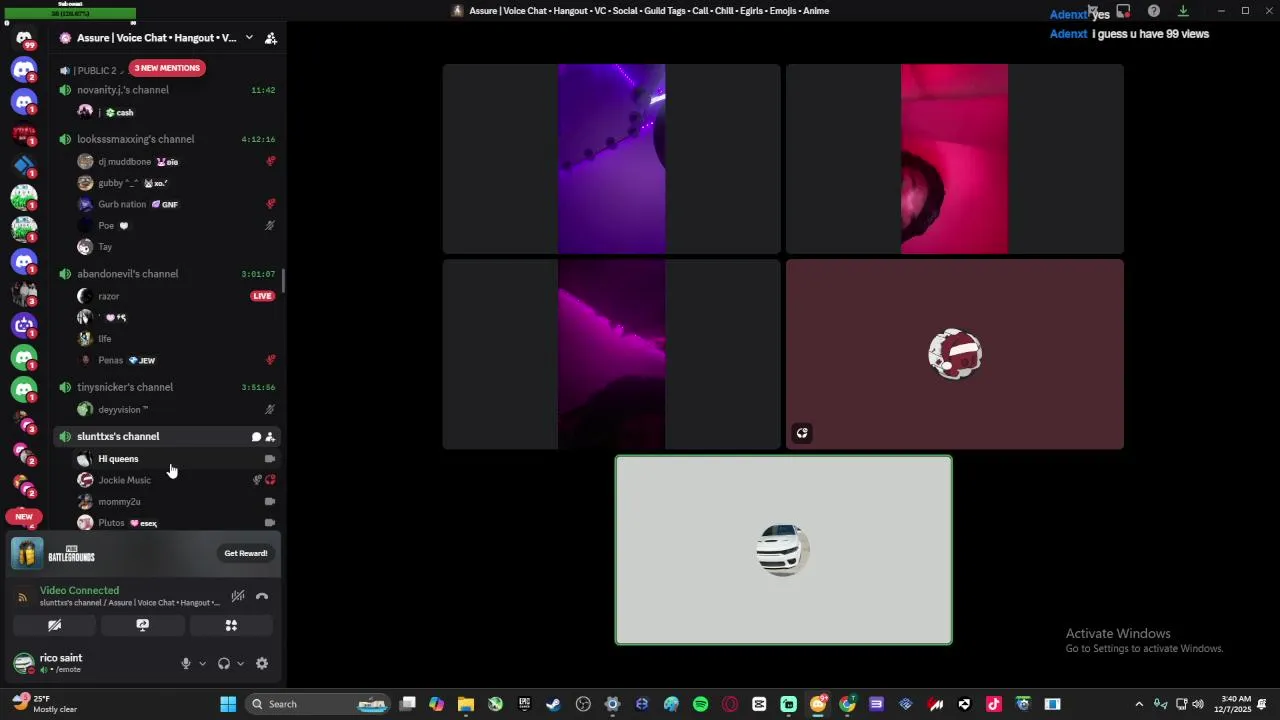The image size is (1280, 720).
Task: Expand the Assure server name dropdown
Action: (x=248, y=38)
